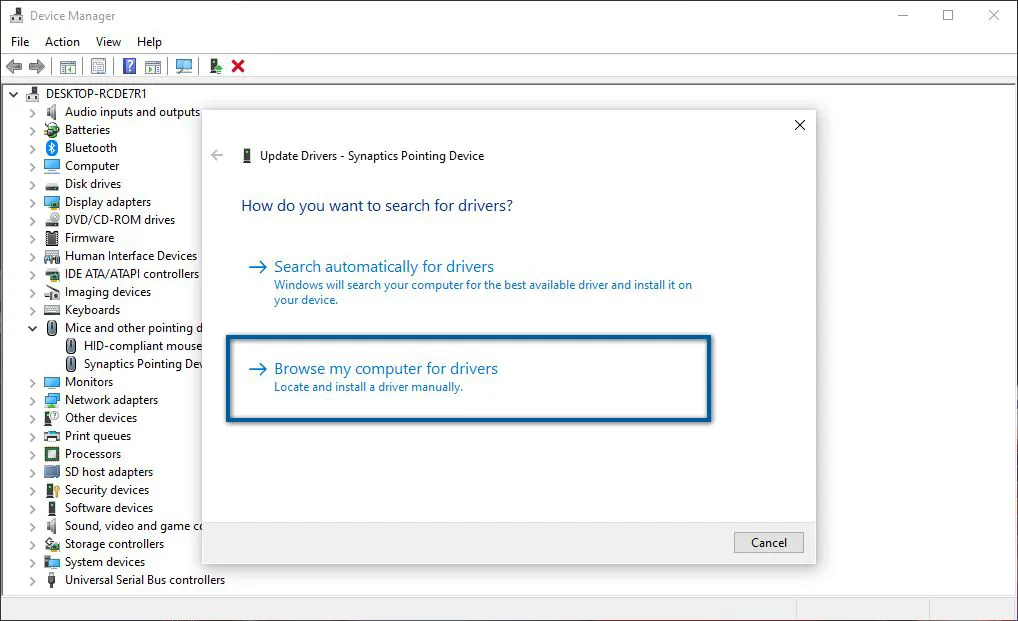Open the Action menu
The image size is (1018, 621).
(x=62, y=41)
